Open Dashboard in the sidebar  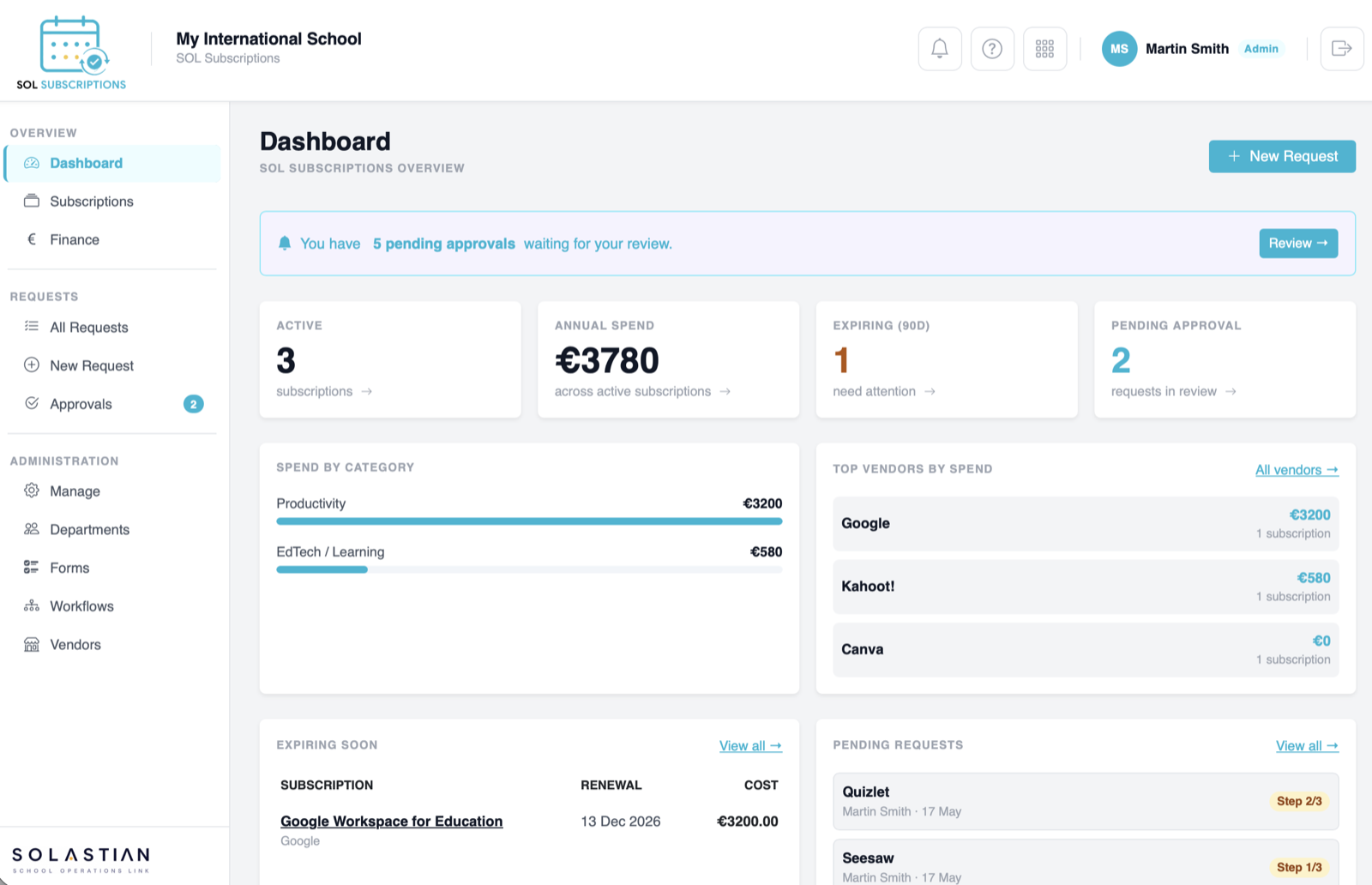tap(112, 163)
